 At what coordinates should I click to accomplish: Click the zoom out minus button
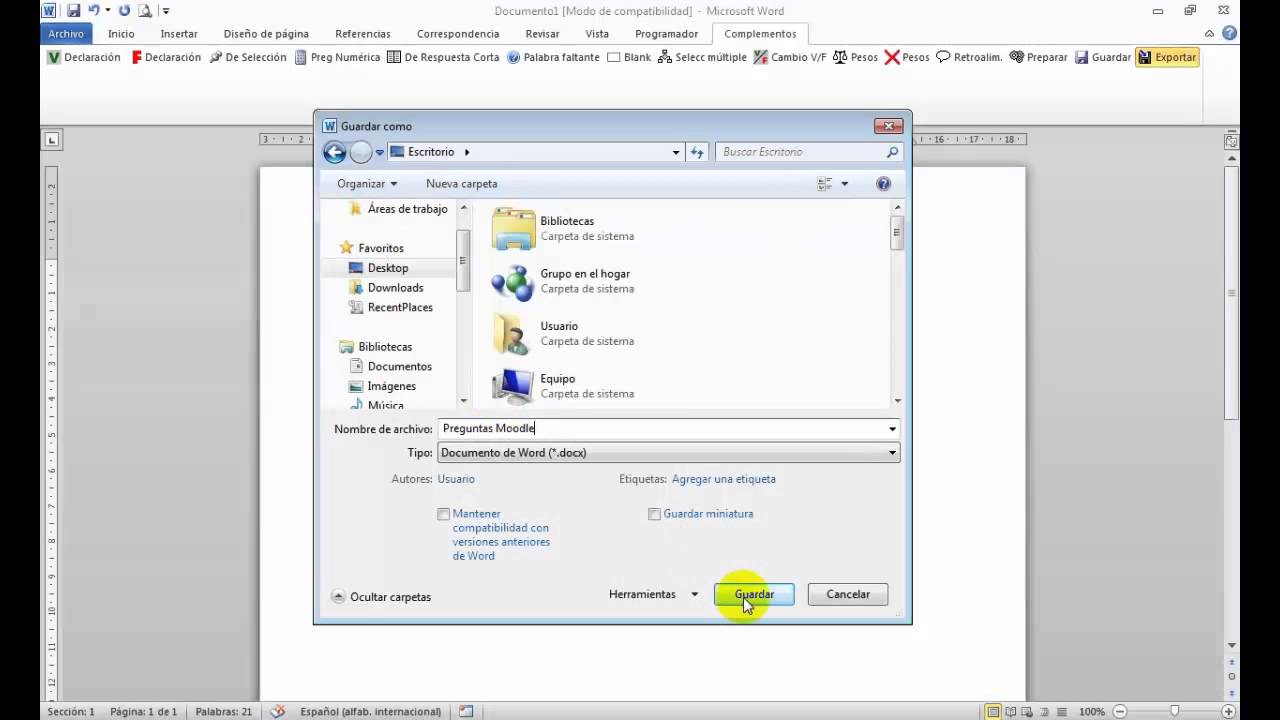pos(1118,712)
